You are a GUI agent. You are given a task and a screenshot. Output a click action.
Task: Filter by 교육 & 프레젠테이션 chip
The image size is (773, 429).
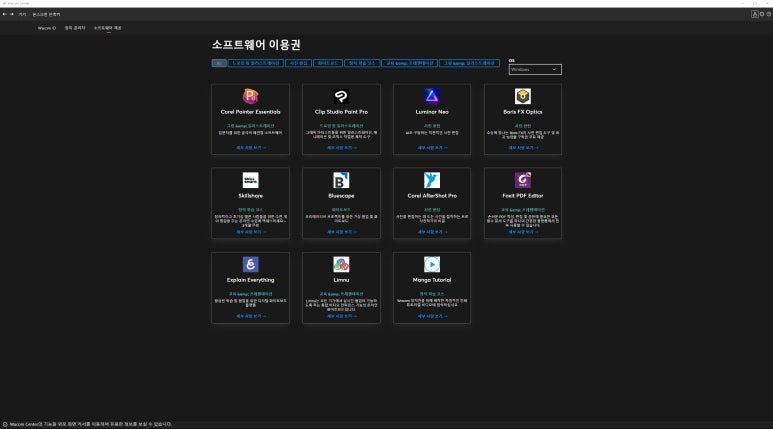(x=409, y=63)
